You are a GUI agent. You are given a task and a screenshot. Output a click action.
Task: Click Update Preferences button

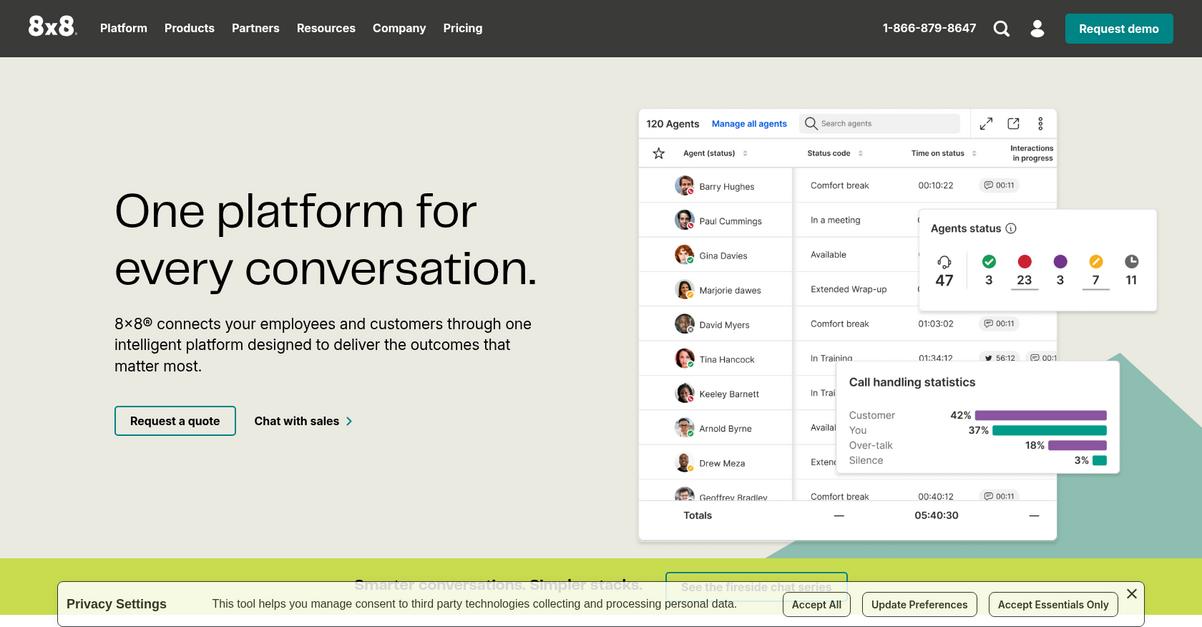pyautogui.click(x=919, y=604)
